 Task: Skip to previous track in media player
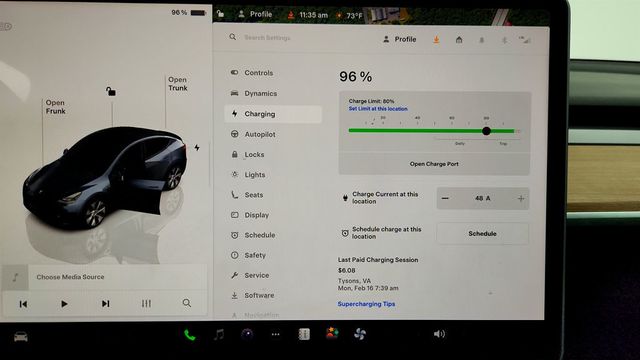coord(23,304)
